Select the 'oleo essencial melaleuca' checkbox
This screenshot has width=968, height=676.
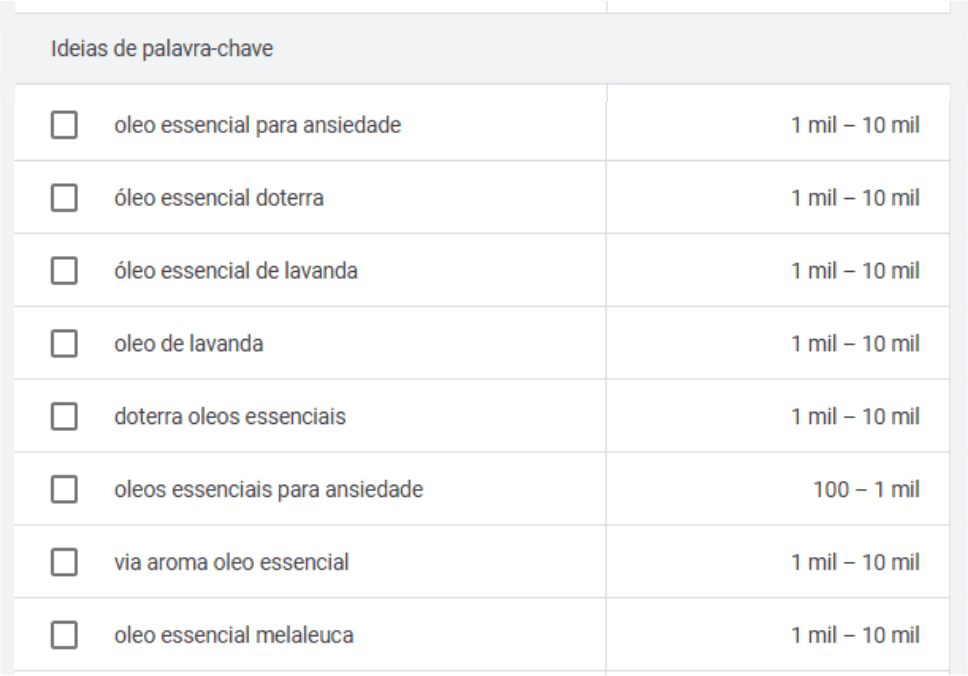(64, 635)
